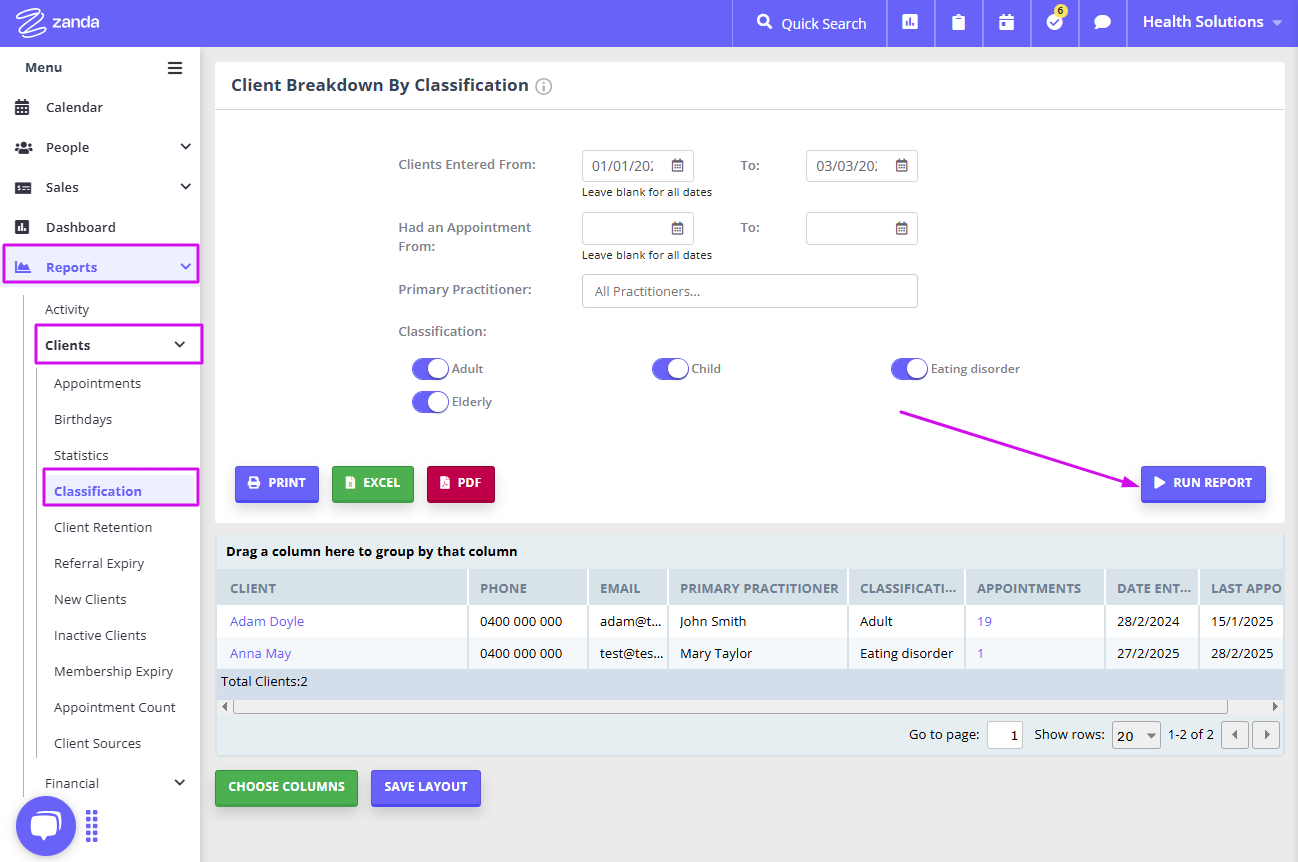This screenshot has height=862, width=1298.
Task: Open the Show rows dropdown
Action: (x=1135, y=733)
